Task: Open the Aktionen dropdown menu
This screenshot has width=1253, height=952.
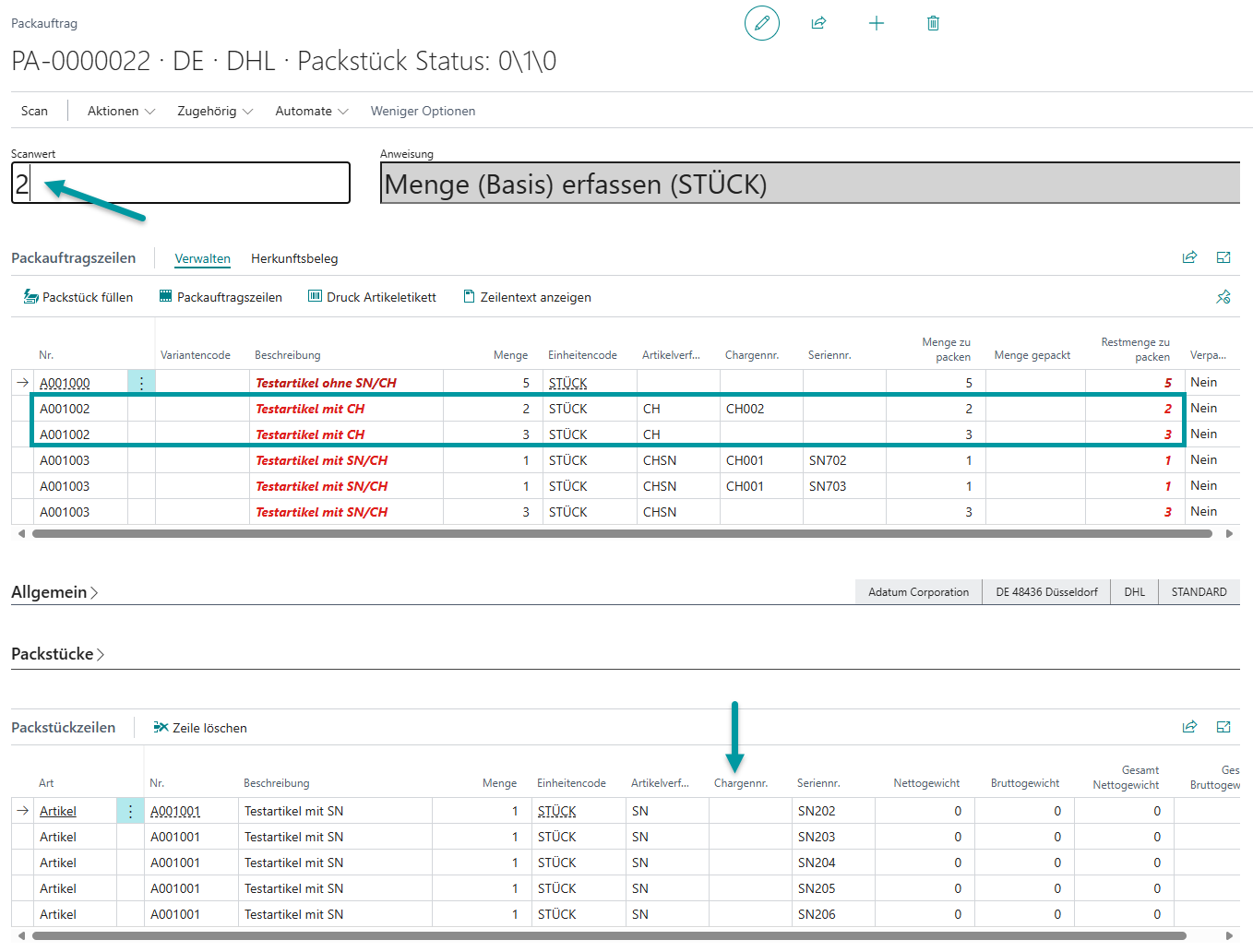Action: 121,111
